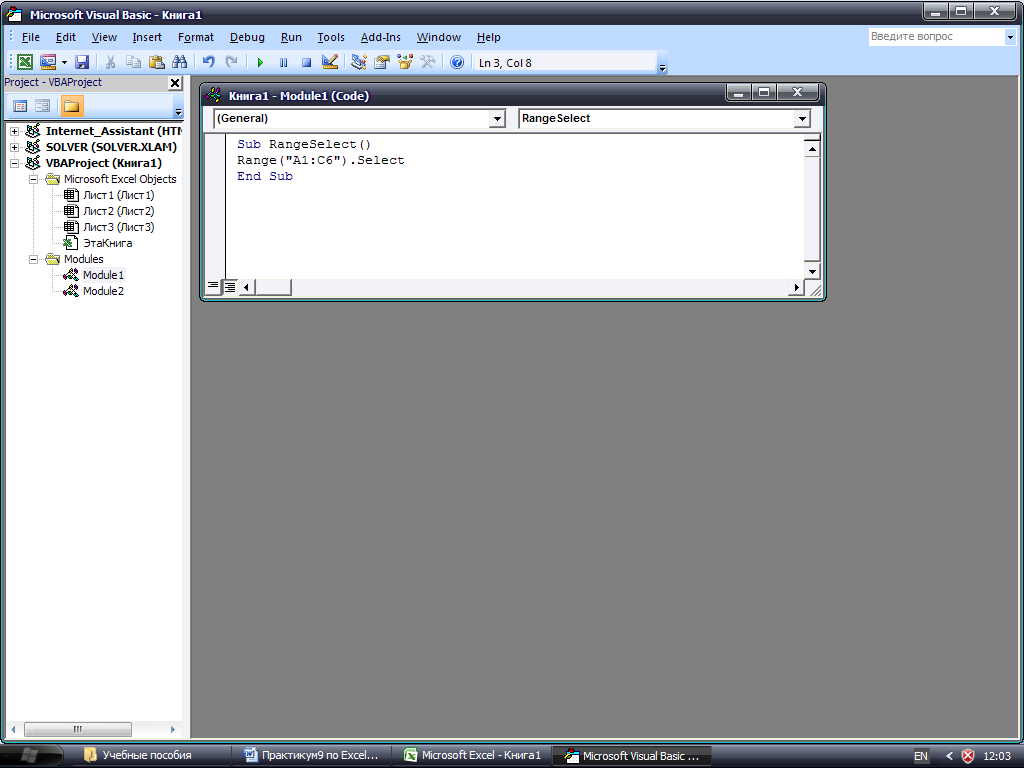Save the workbook with the floppy icon
Viewport: 1024px width, 768px height.
coord(82,62)
